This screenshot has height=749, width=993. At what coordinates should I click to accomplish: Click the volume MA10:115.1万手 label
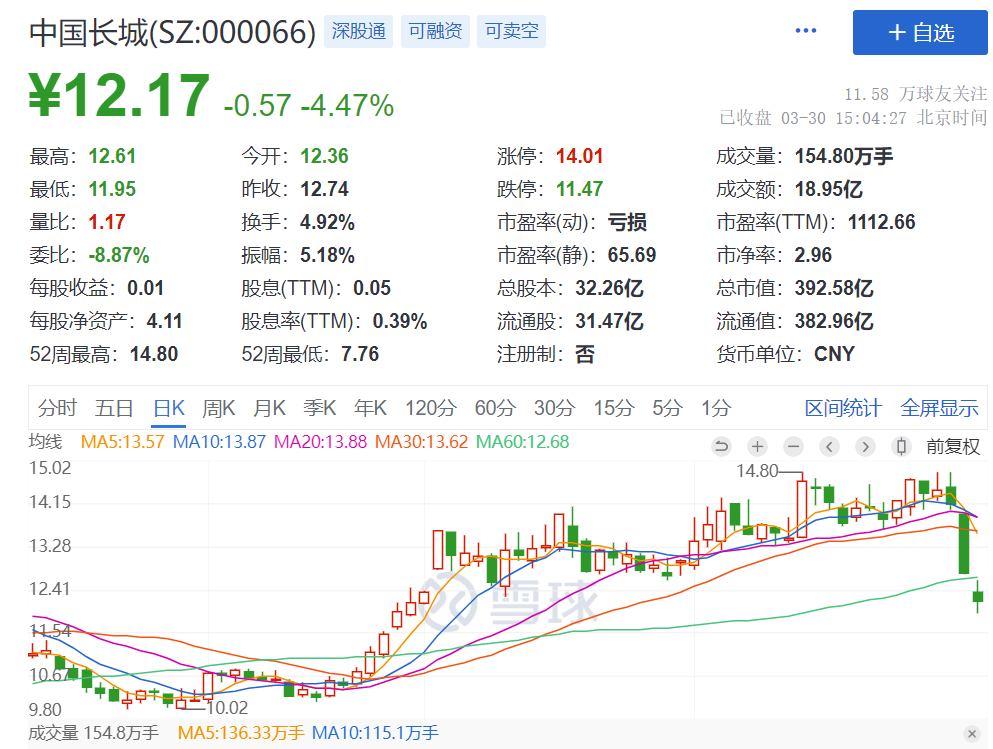(375, 733)
